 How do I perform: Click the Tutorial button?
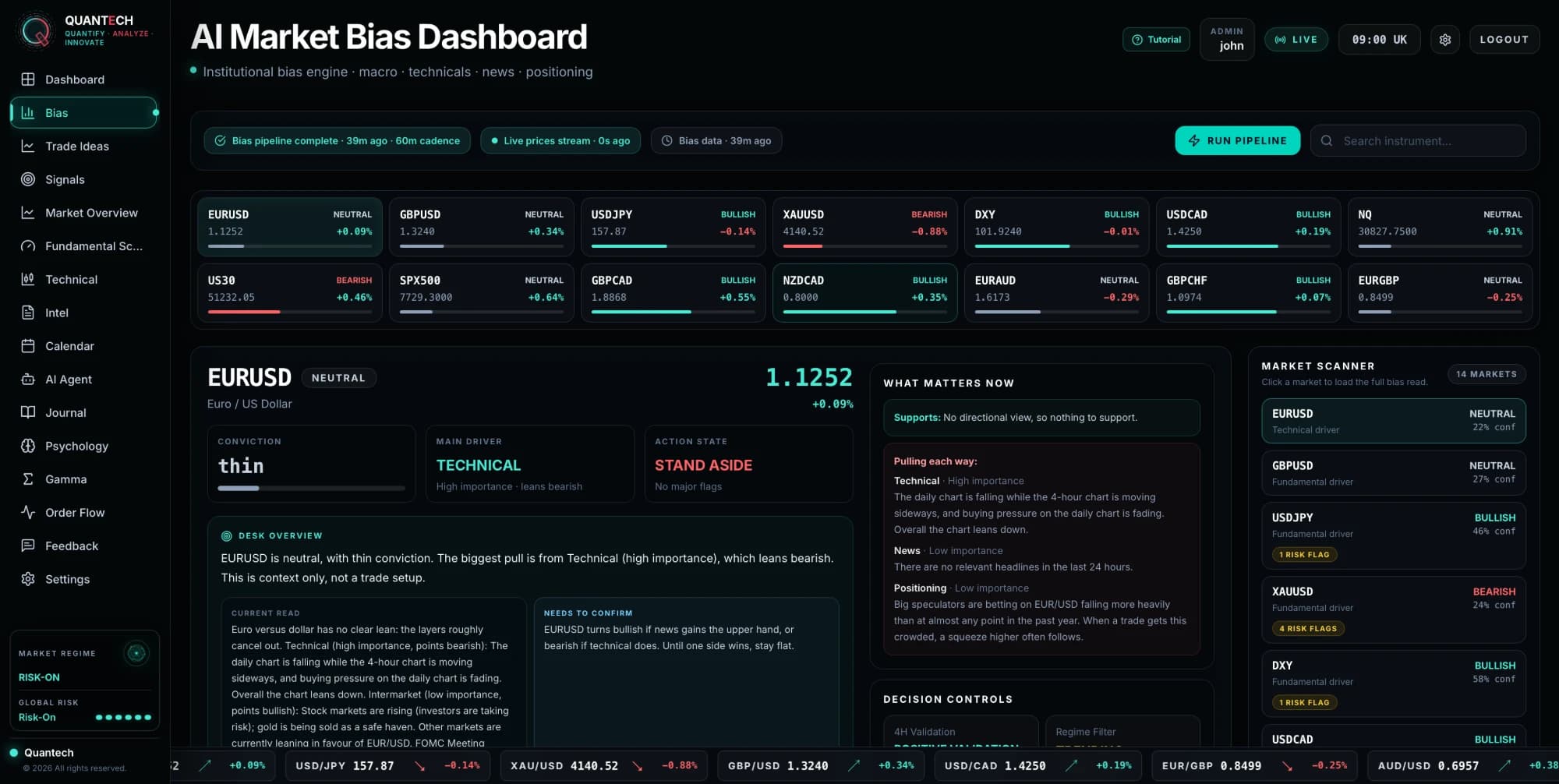point(1156,40)
